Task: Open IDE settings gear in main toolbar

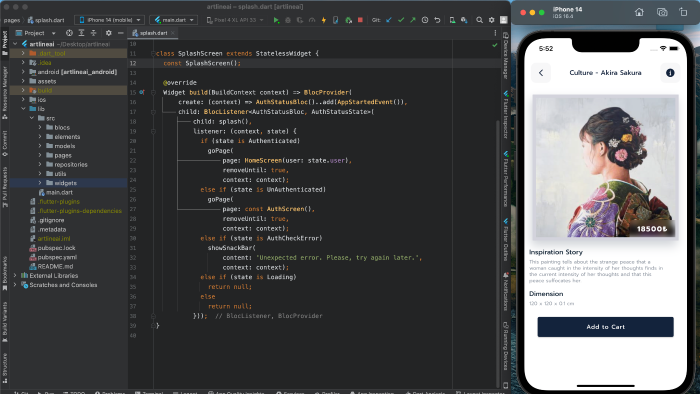Action: 492,20
